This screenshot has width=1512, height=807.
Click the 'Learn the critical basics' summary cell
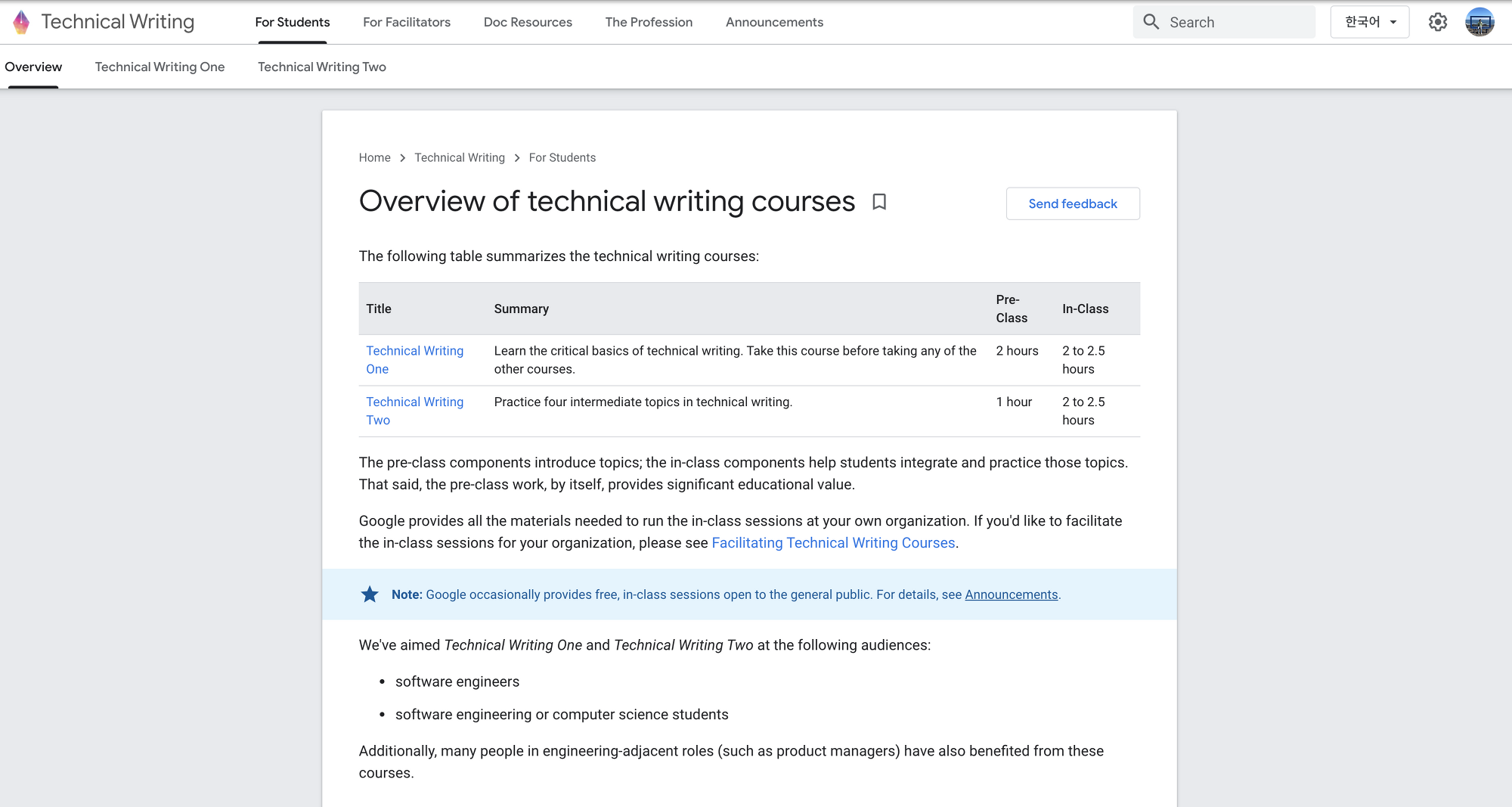[x=736, y=360]
